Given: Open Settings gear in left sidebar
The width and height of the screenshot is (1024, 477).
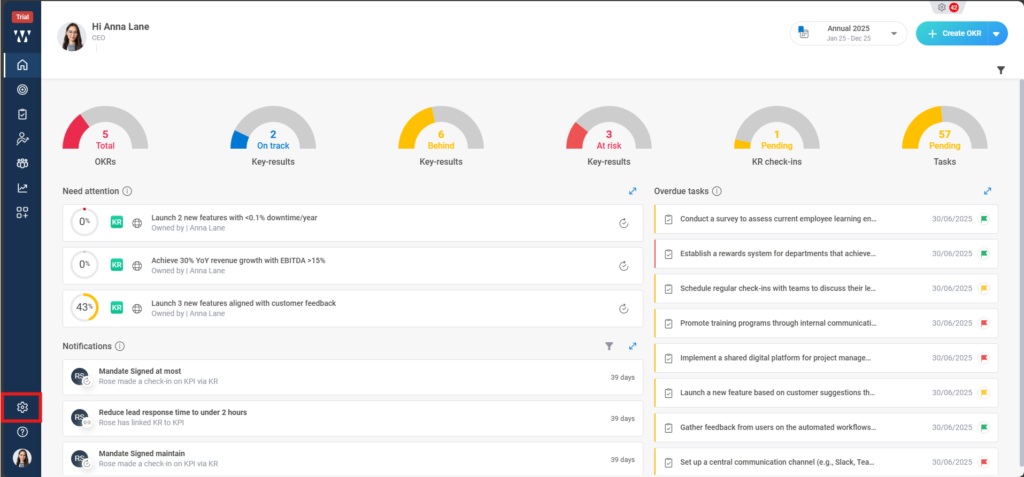Looking at the screenshot, I should (22, 408).
